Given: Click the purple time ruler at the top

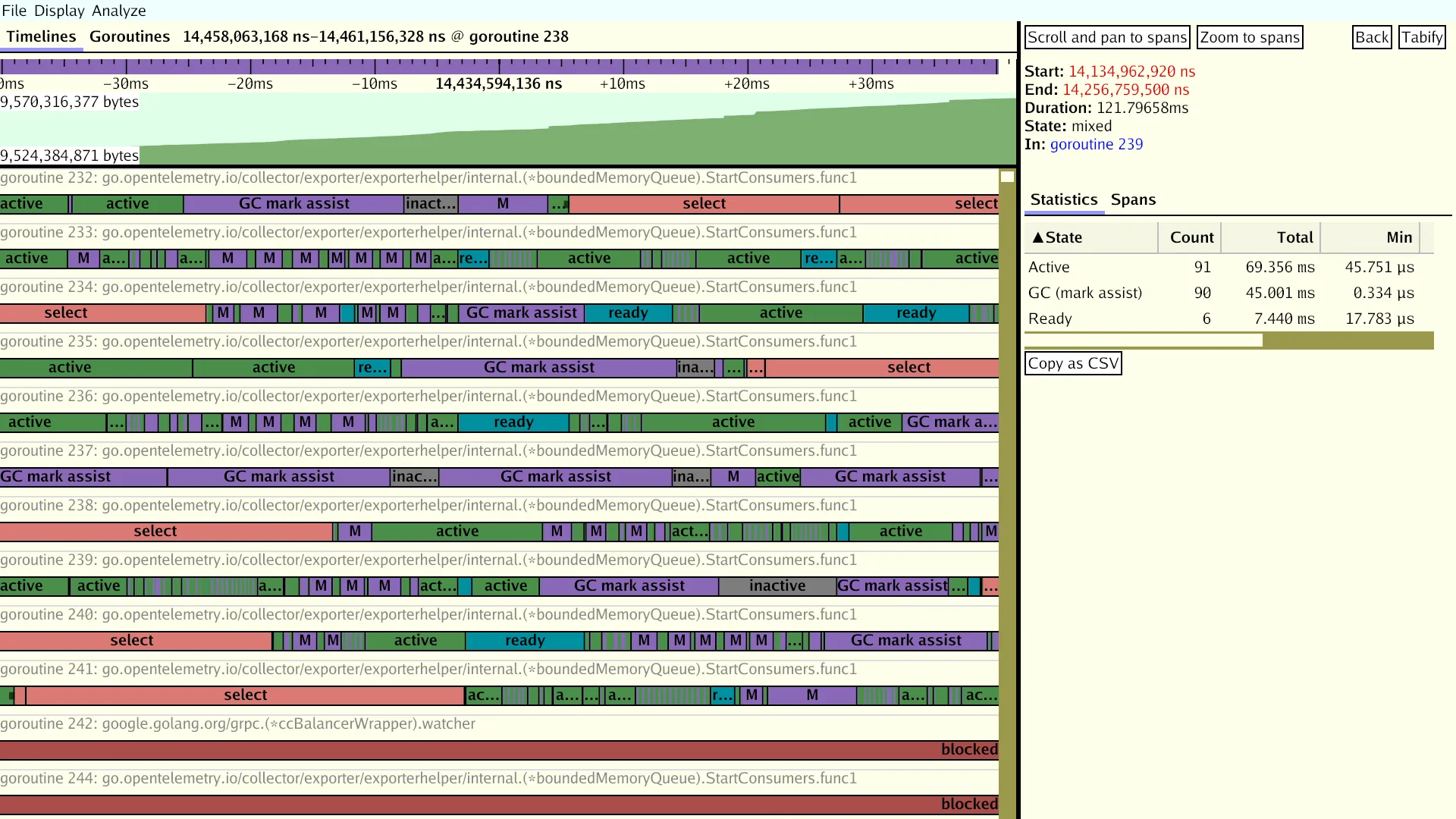Looking at the screenshot, I should 500,66.
